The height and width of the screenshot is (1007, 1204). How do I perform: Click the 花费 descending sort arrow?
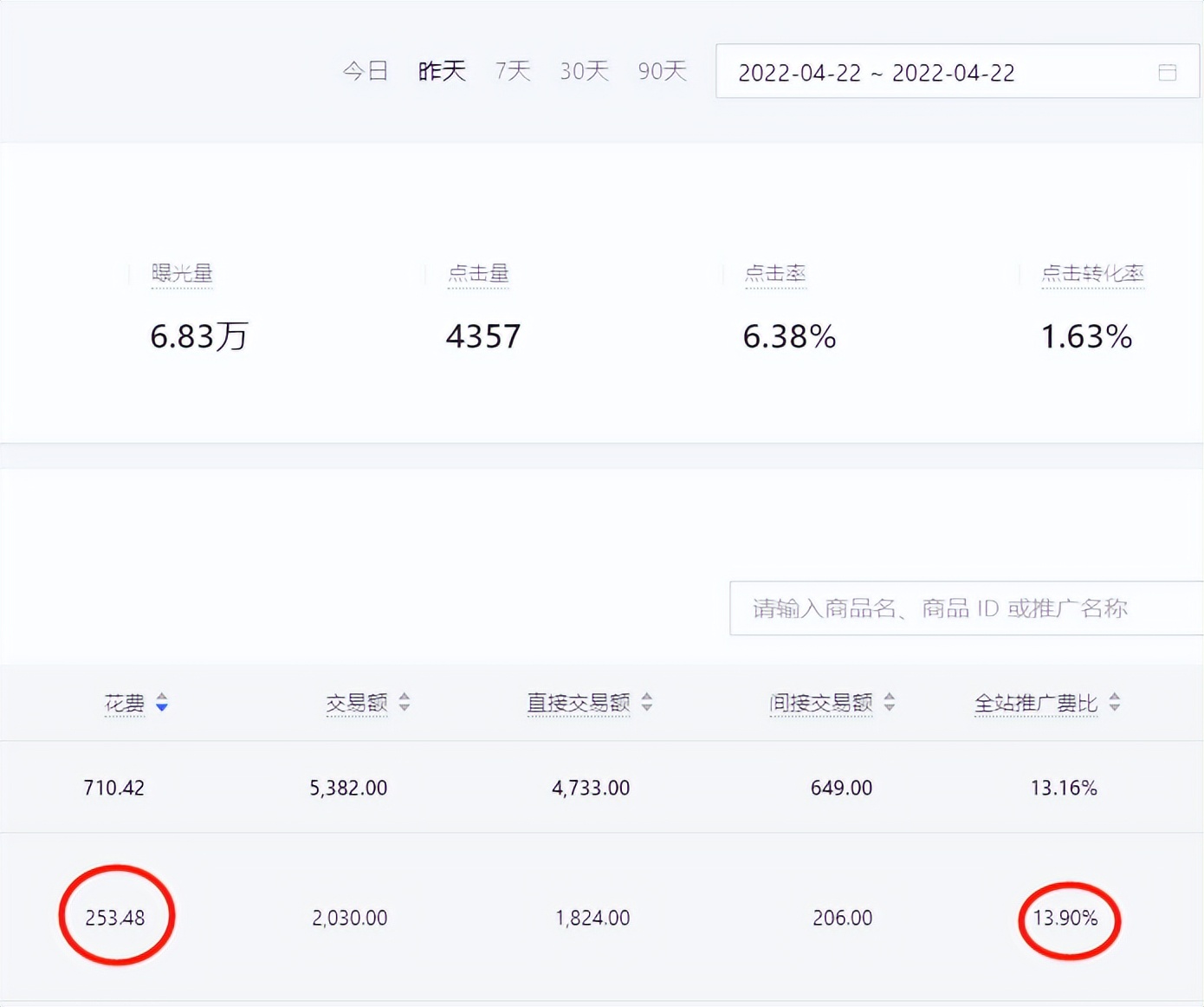(x=162, y=708)
